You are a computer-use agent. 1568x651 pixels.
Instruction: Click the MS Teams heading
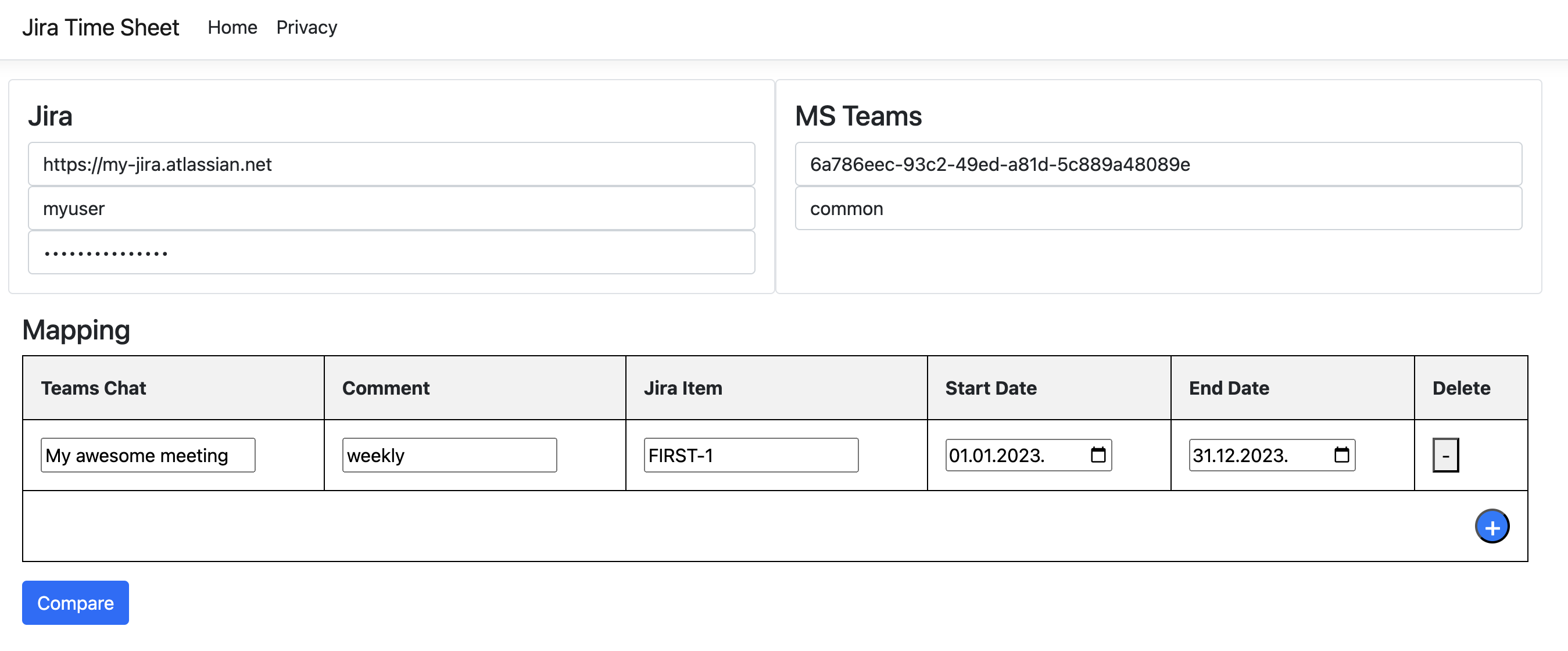[x=858, y=116]
